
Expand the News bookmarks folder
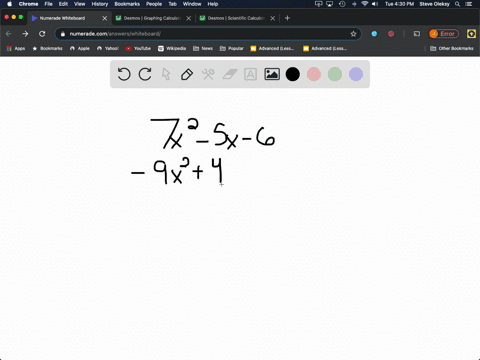tap(203, 48)
